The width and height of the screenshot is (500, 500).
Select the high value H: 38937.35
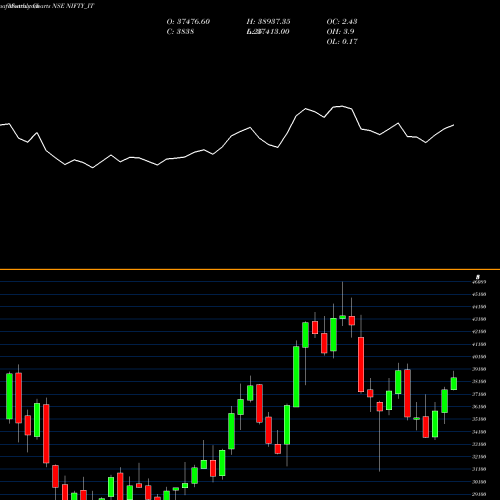tap(268, 22)
